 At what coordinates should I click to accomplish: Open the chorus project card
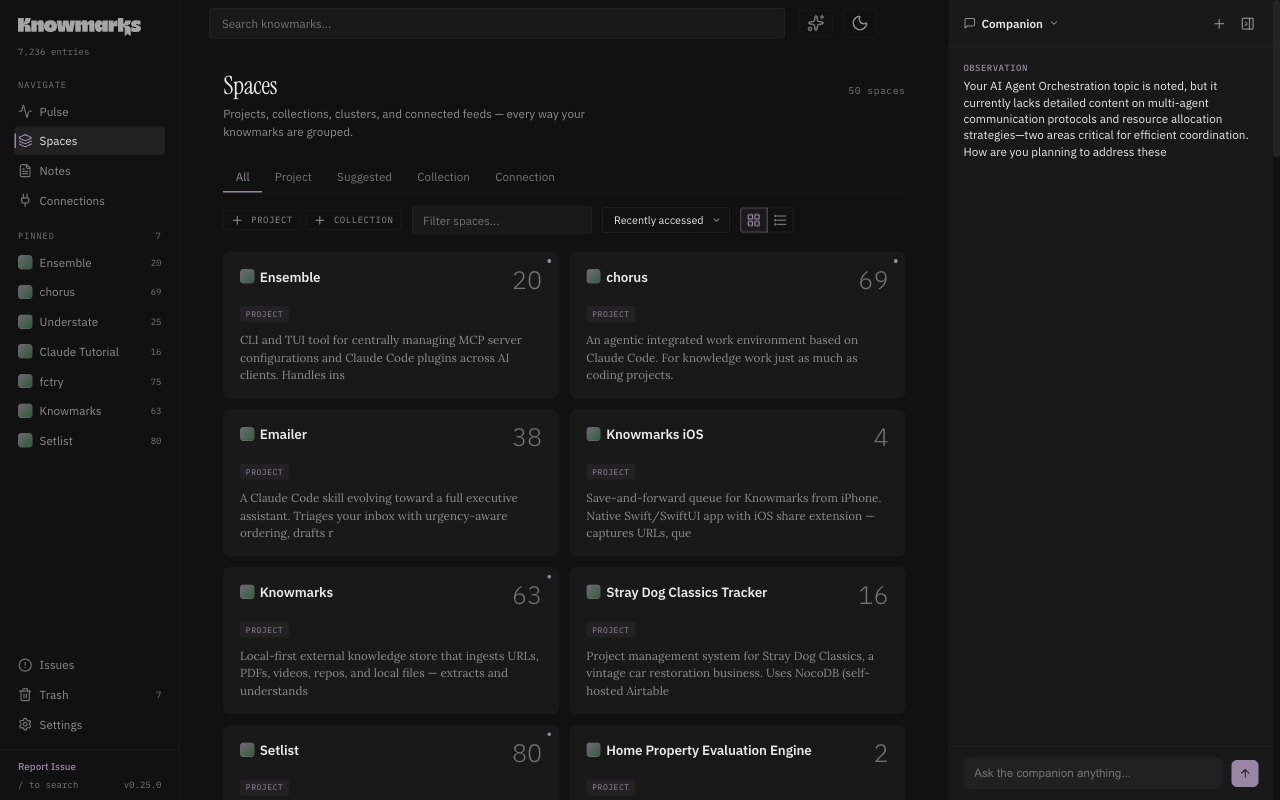pyautogui.click(x=737, y=325)
